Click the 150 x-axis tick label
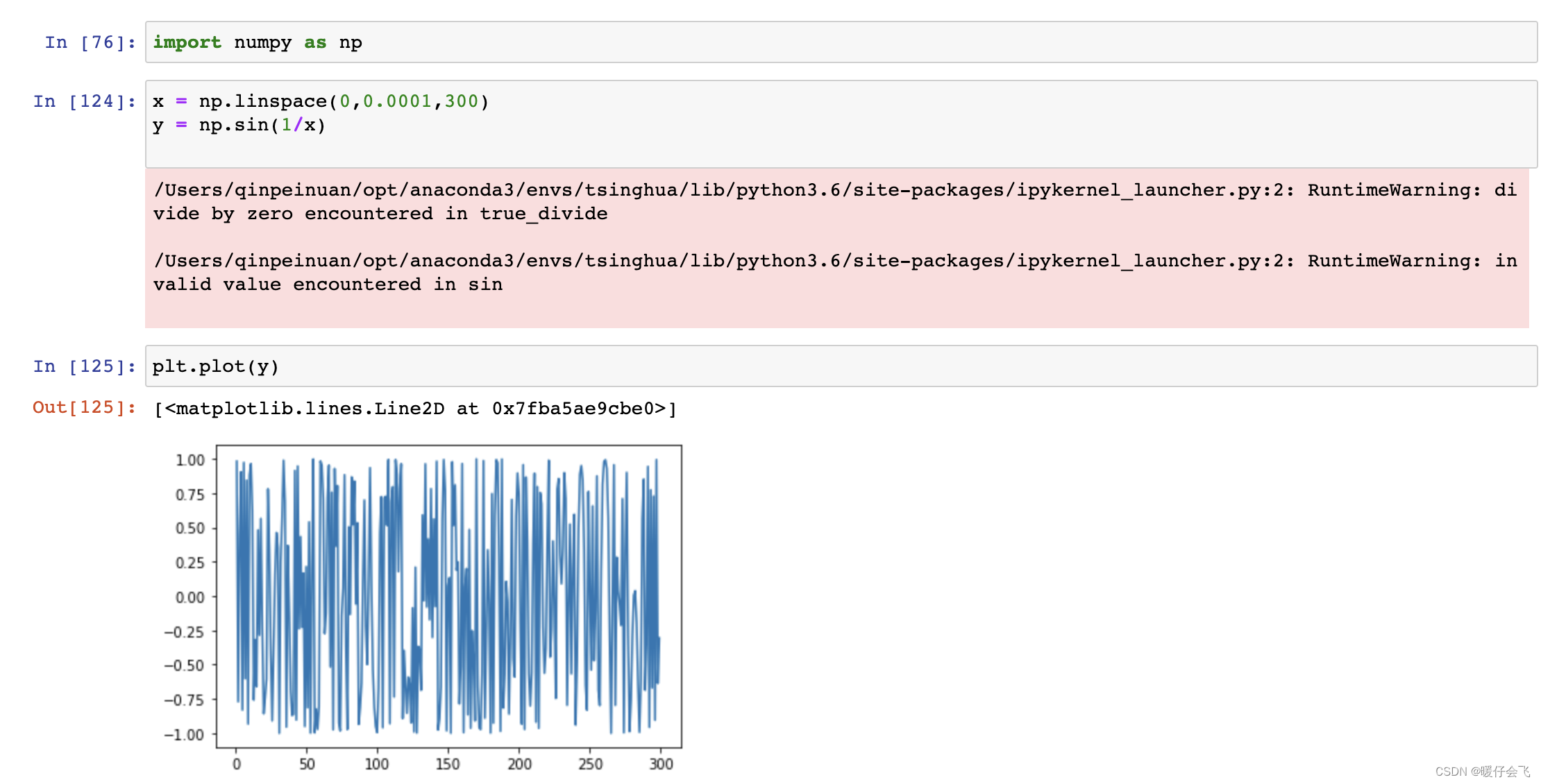This screenshot has width=1541, height=784. point(448,764)
